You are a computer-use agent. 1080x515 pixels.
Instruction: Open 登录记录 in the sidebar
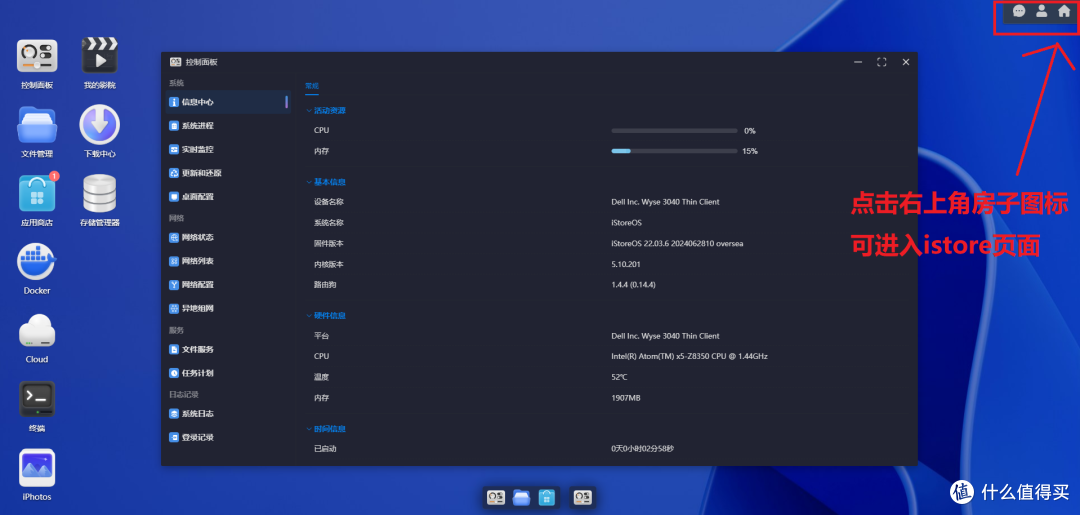click(x=228, y=438)
